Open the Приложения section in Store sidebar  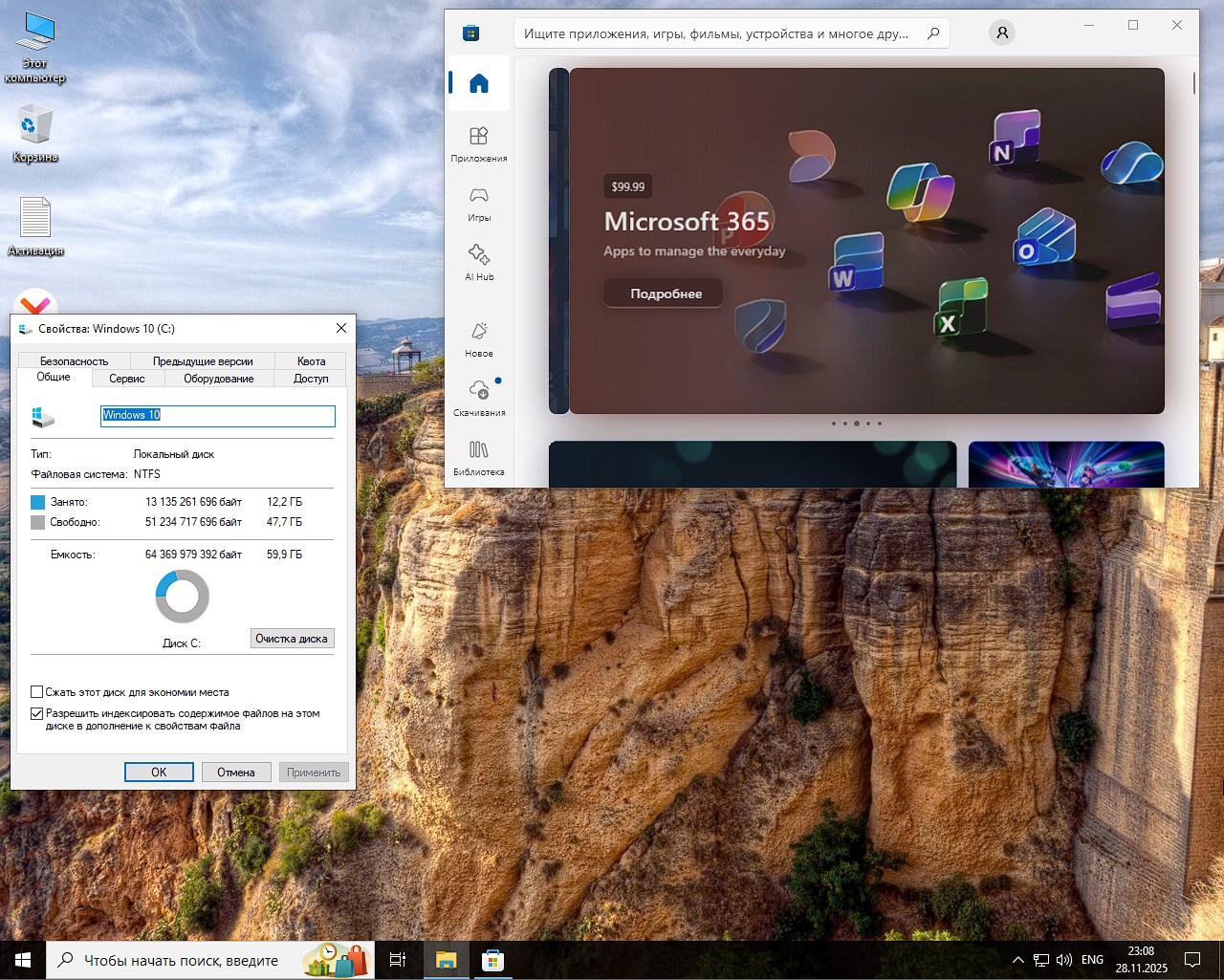(478, 145)
